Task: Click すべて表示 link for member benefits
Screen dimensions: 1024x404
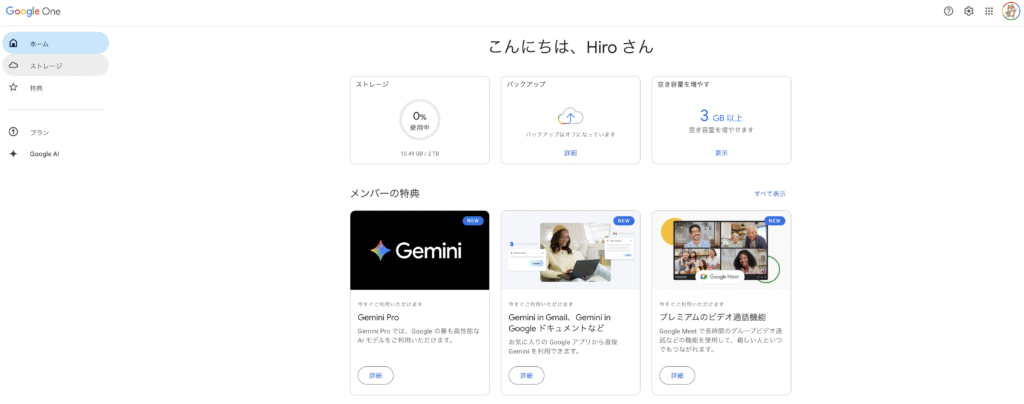Action: click(x=770, y=194)
